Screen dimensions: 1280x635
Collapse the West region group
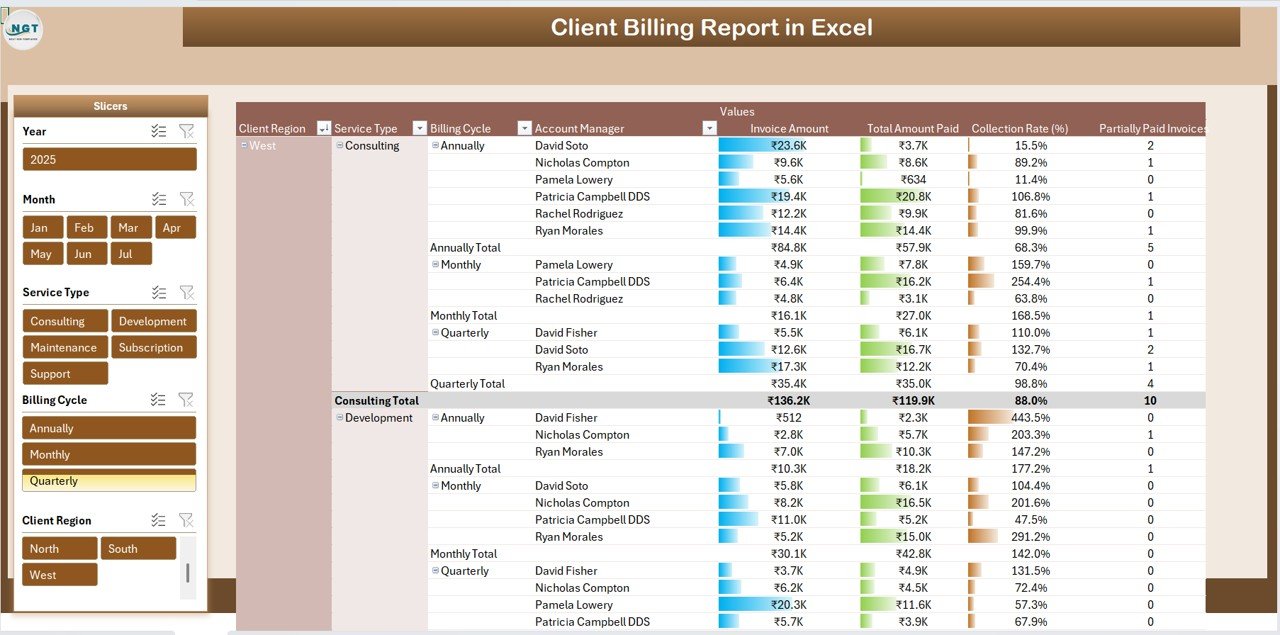[244, 145]
